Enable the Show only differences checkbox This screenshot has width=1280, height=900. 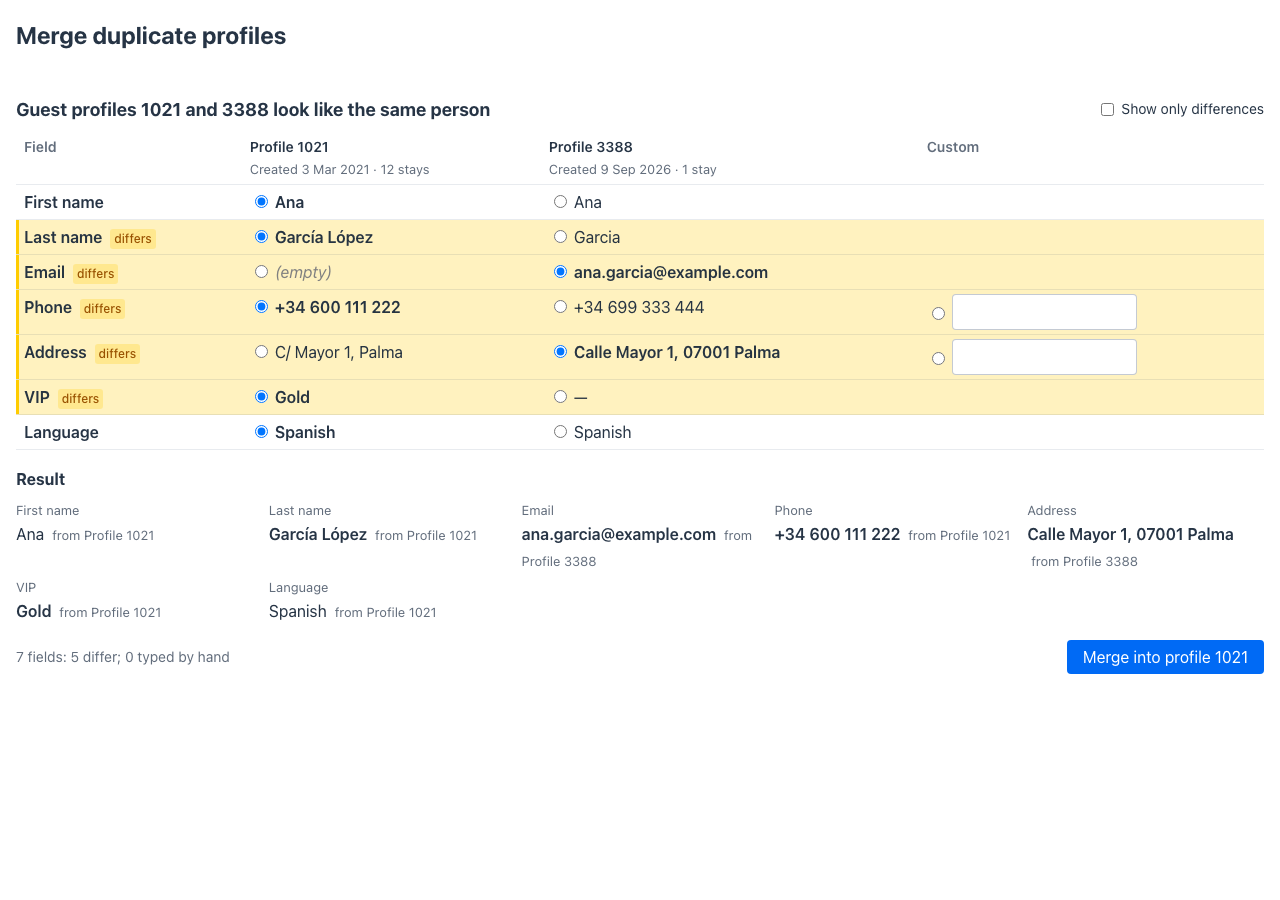(1107, 109)
